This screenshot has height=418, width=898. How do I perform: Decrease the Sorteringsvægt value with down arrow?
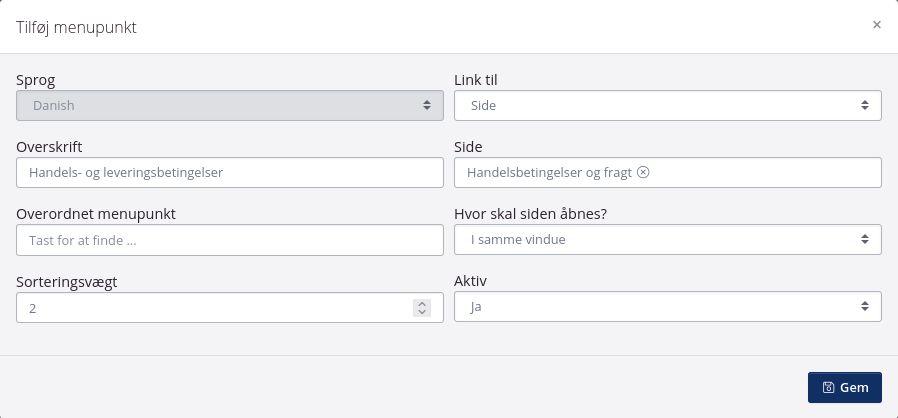(422, 313)
